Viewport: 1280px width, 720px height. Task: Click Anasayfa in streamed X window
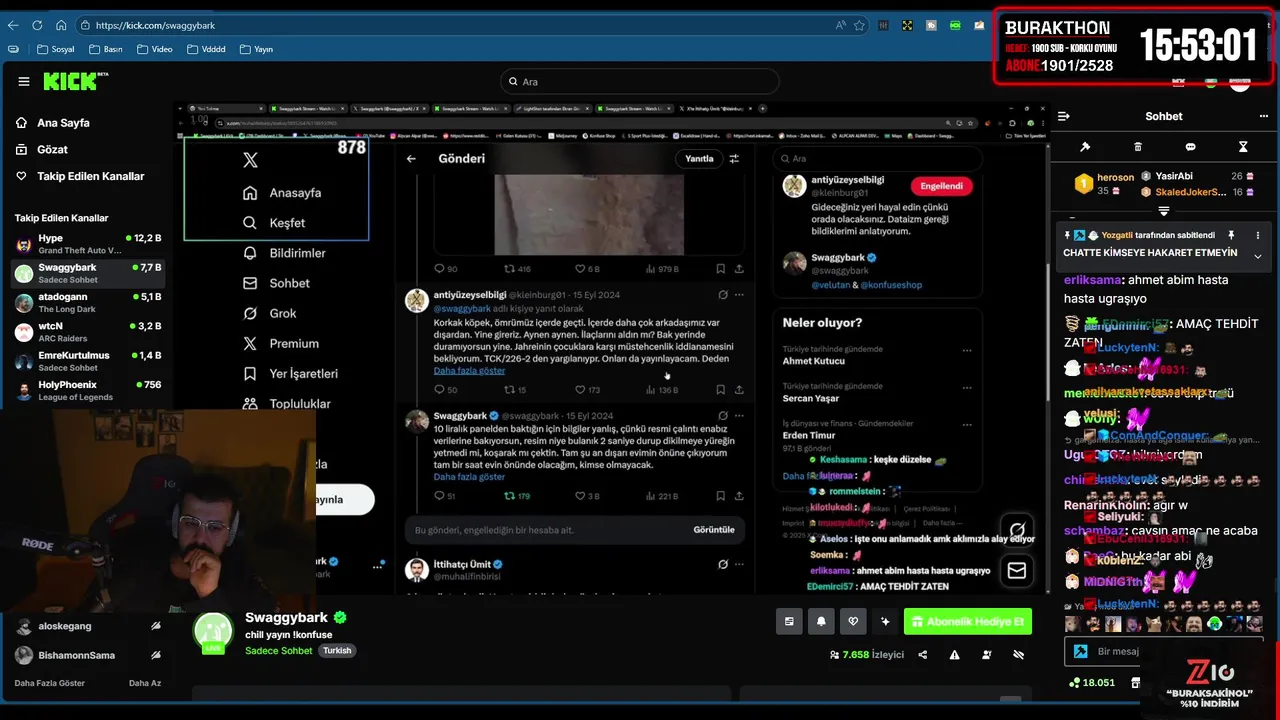pos(281,193)
